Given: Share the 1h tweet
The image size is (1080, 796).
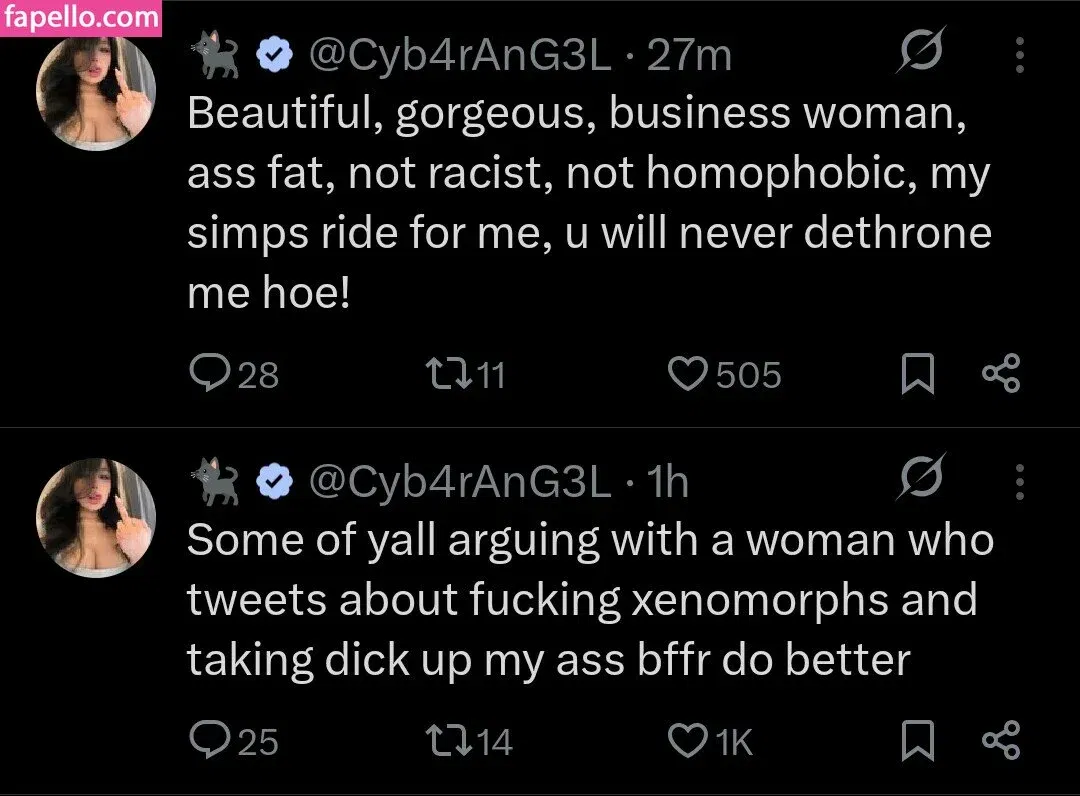Looking at the screenshot, I should tap(1000, 741).
